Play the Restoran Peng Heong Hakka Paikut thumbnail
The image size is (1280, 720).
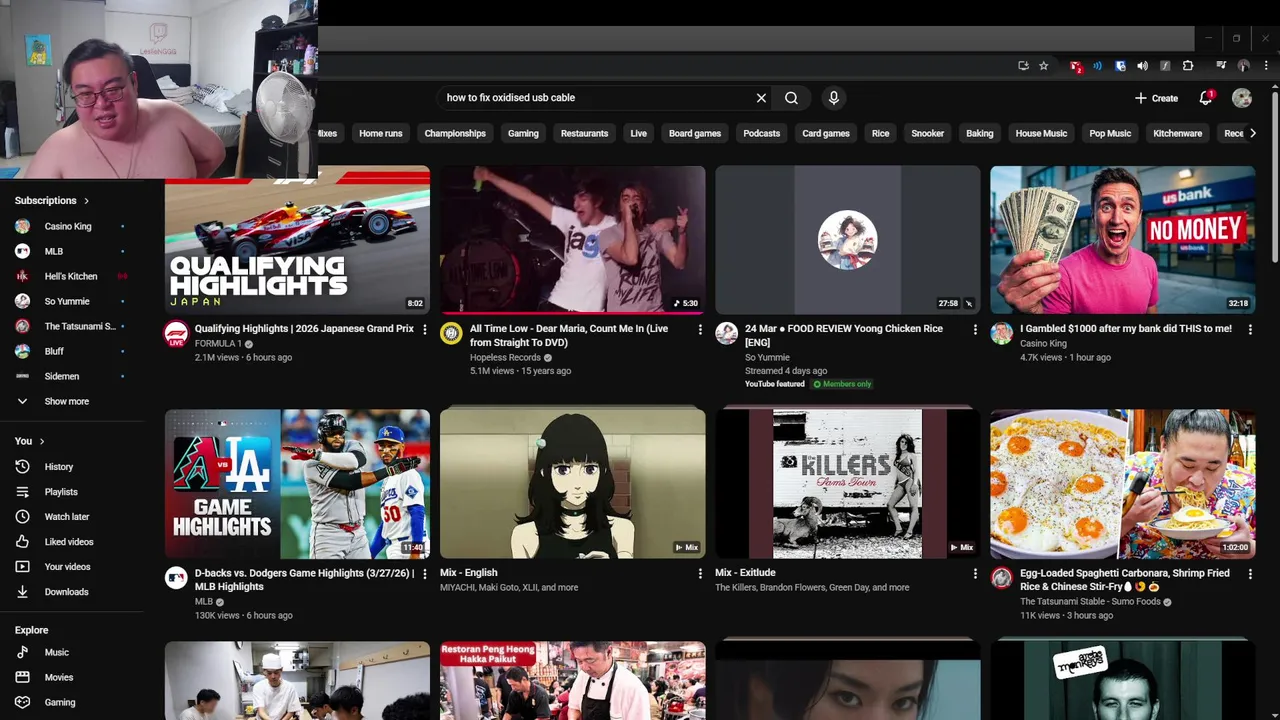pyautogui.click(x=572, y=681)
